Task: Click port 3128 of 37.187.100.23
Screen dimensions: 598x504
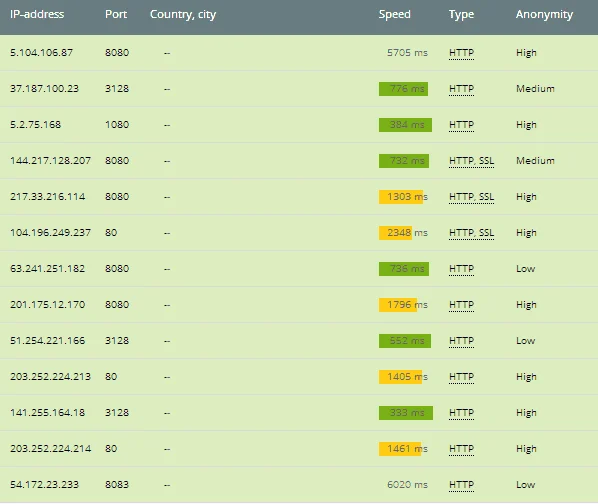Action: pos(117,89)
